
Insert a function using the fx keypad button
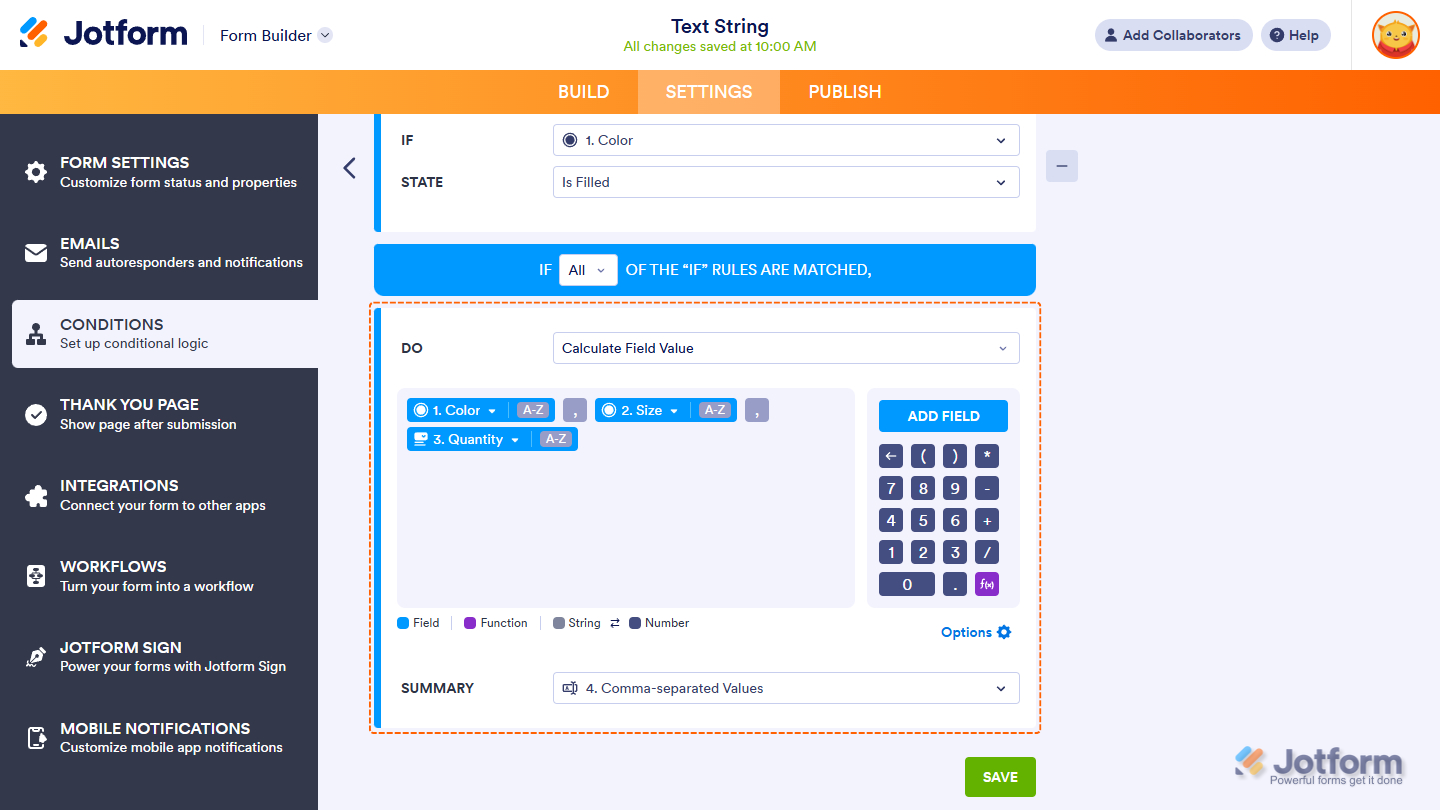click(x=986, y=583)
